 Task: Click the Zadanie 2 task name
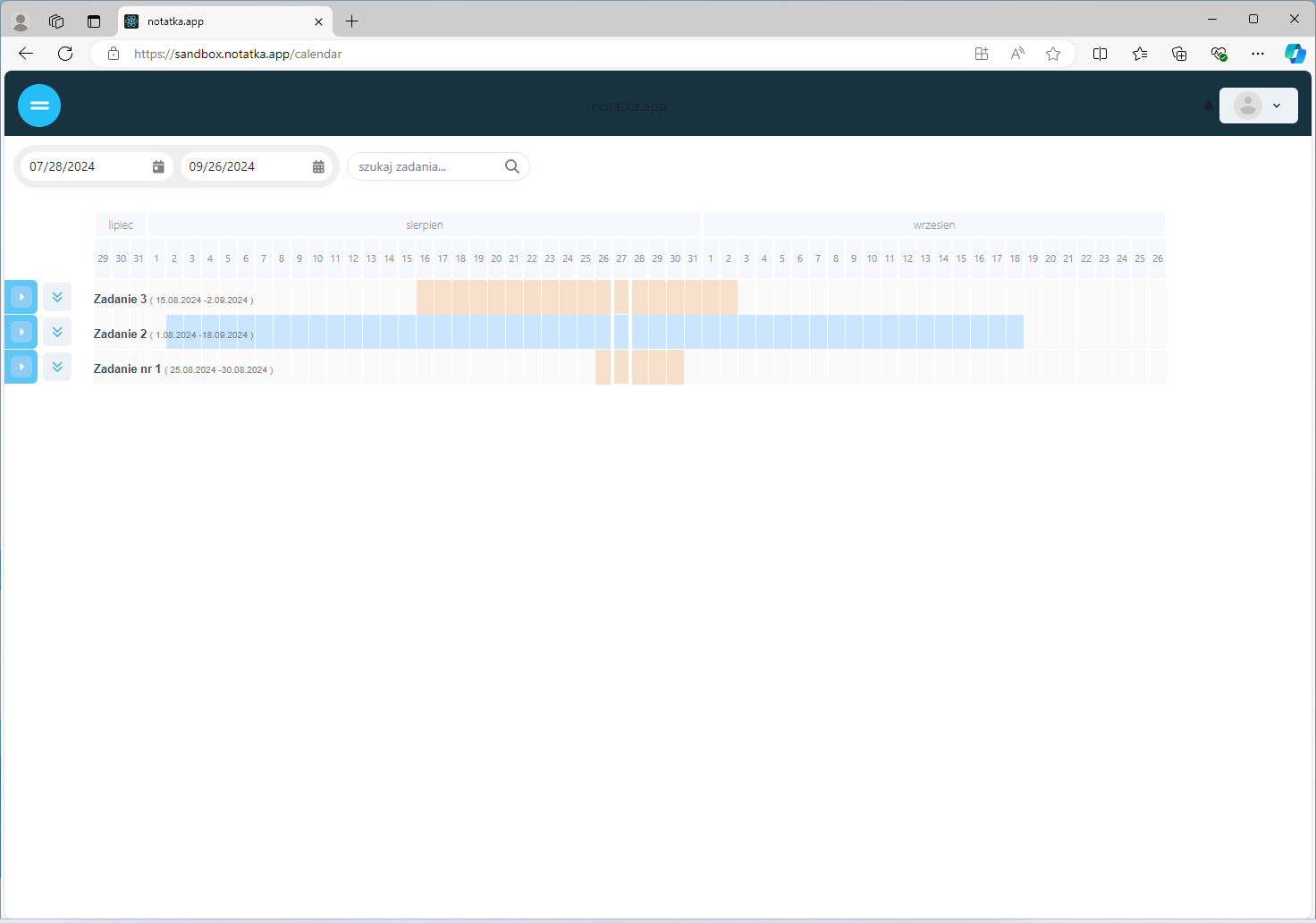coord(120,334)
